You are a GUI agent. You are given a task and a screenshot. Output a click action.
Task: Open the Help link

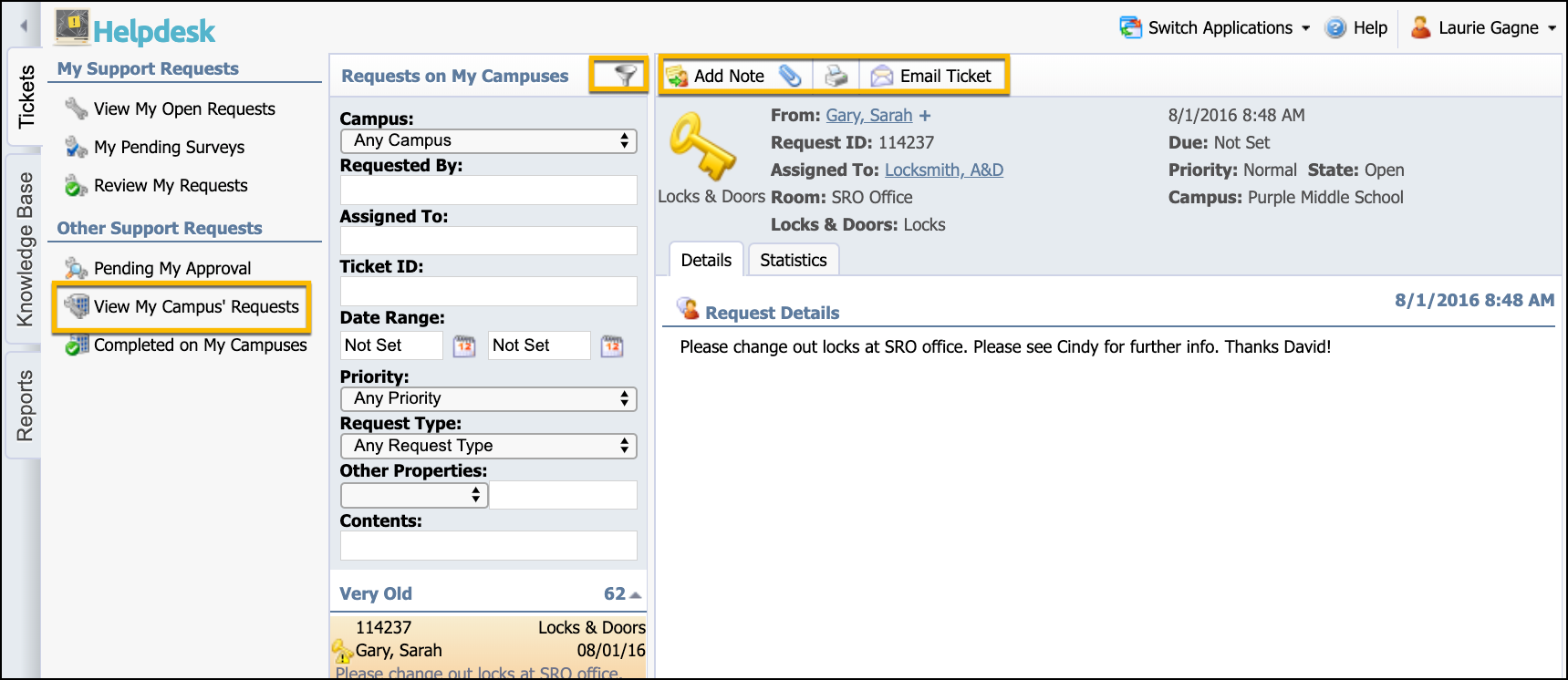[1356, 27]
